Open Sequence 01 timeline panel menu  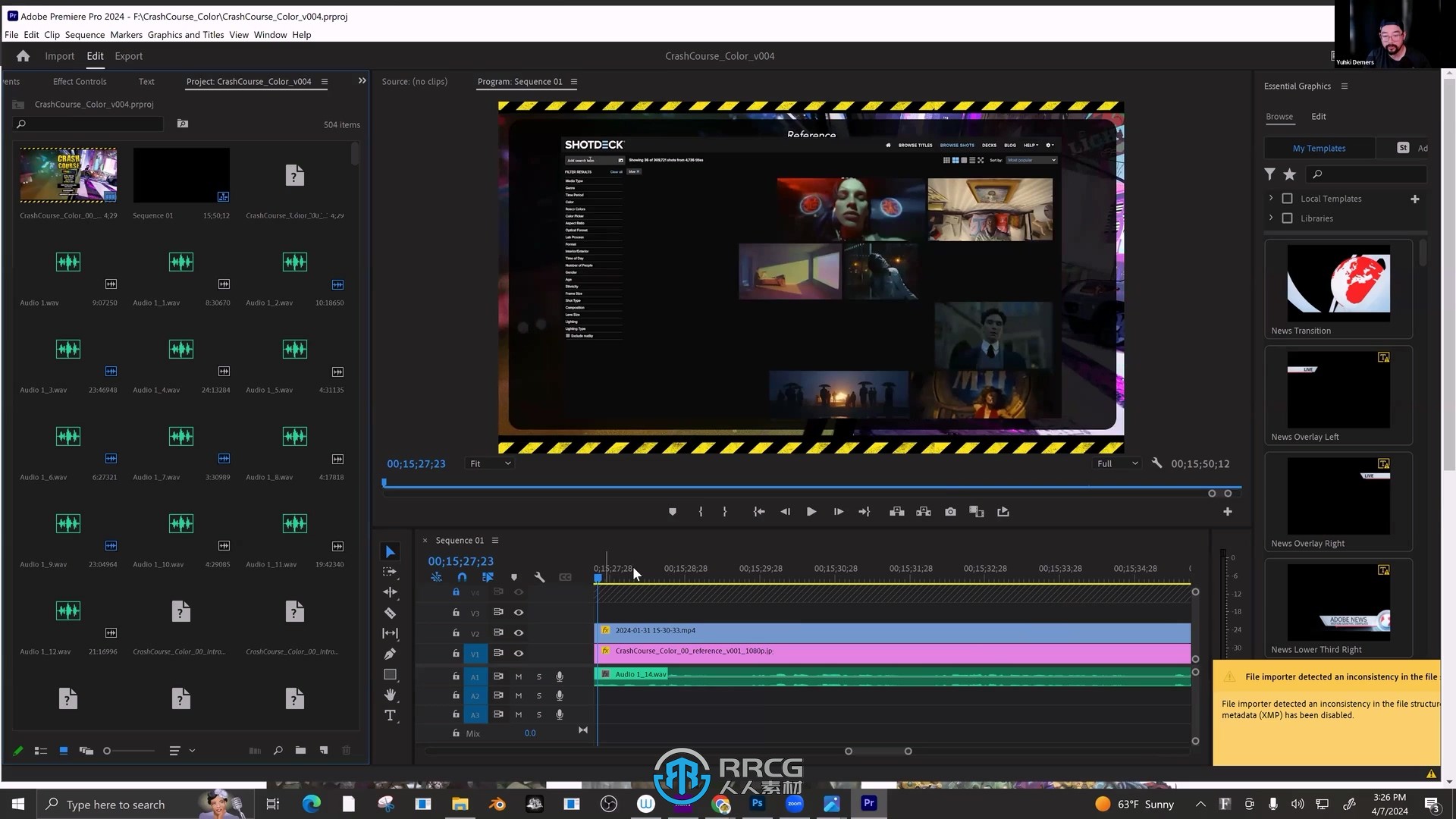click(495, 541)
